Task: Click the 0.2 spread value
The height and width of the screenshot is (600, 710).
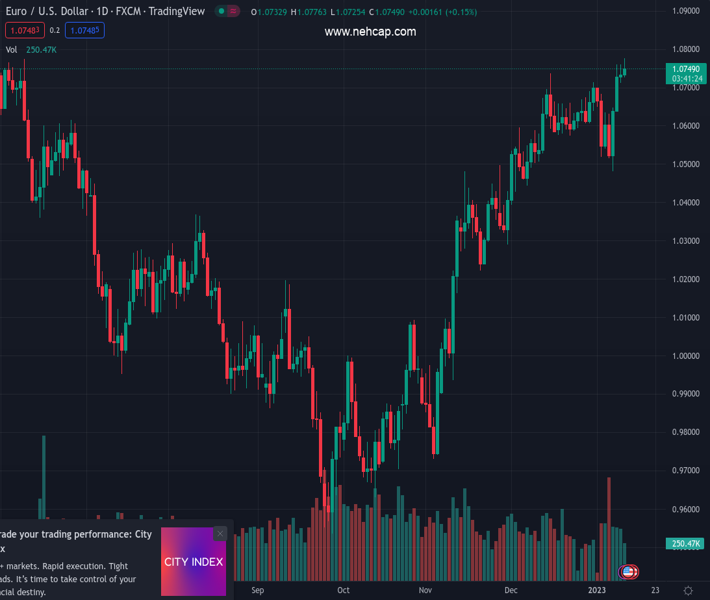Action: [x=55, y=31]
